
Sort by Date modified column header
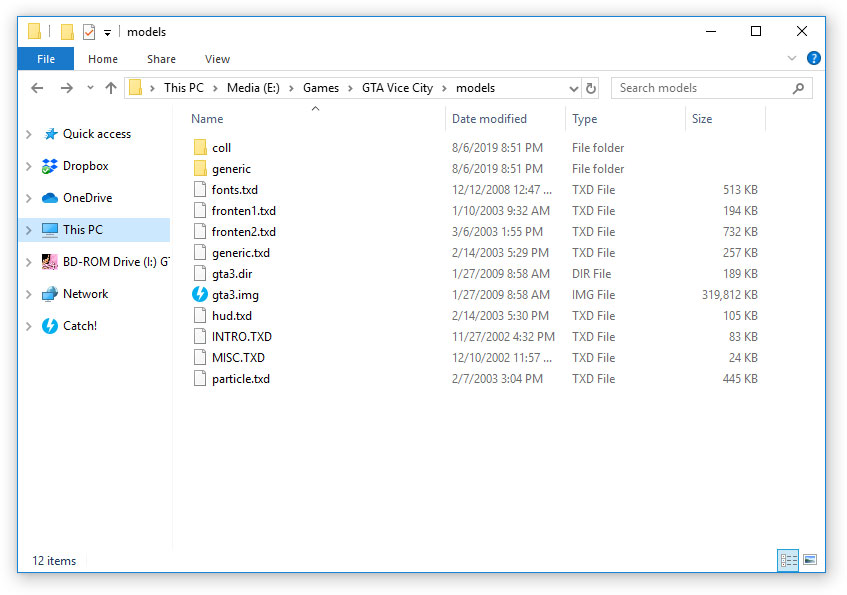(489, 119)
